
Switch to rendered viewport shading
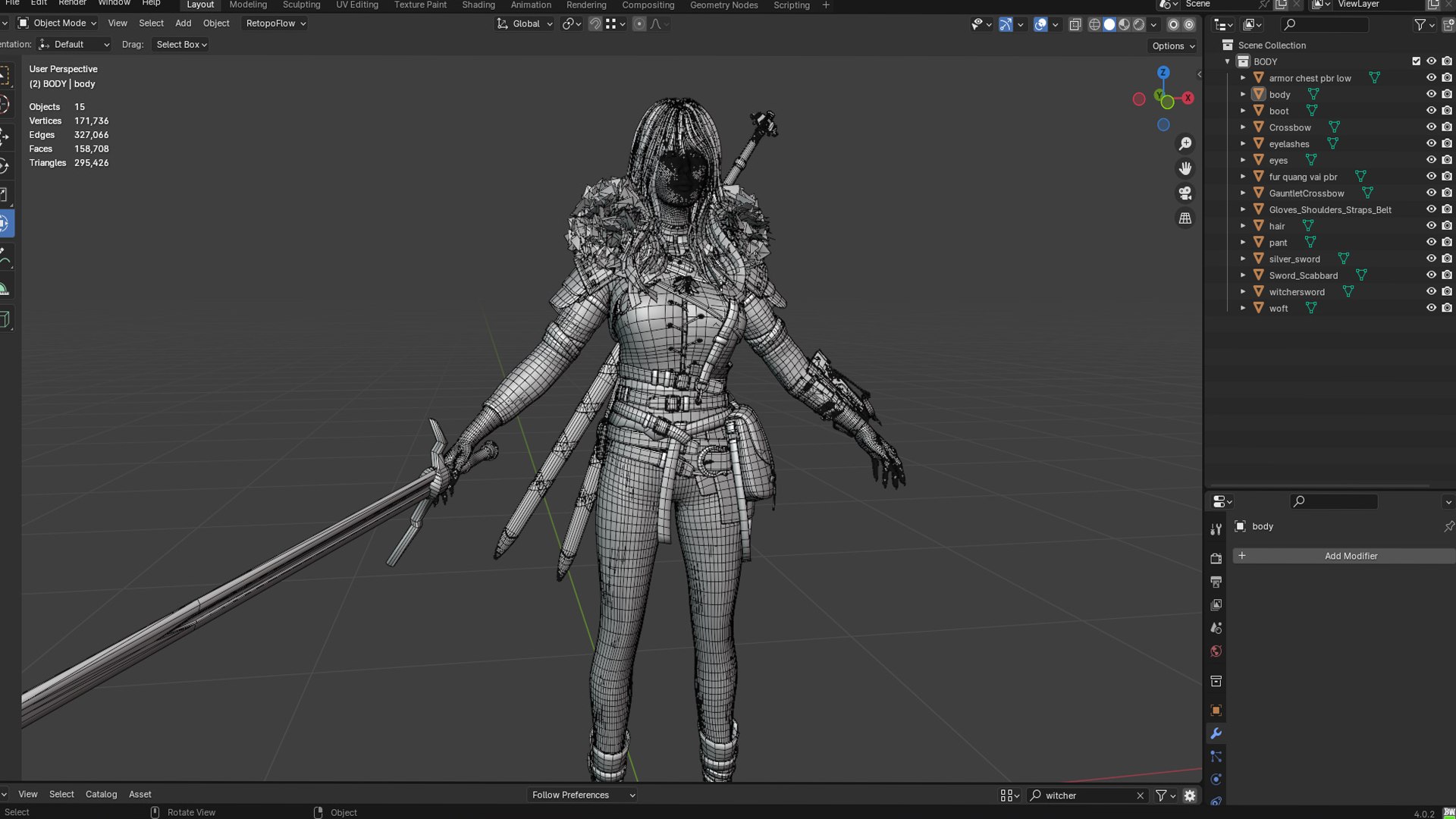point(1138,24)
